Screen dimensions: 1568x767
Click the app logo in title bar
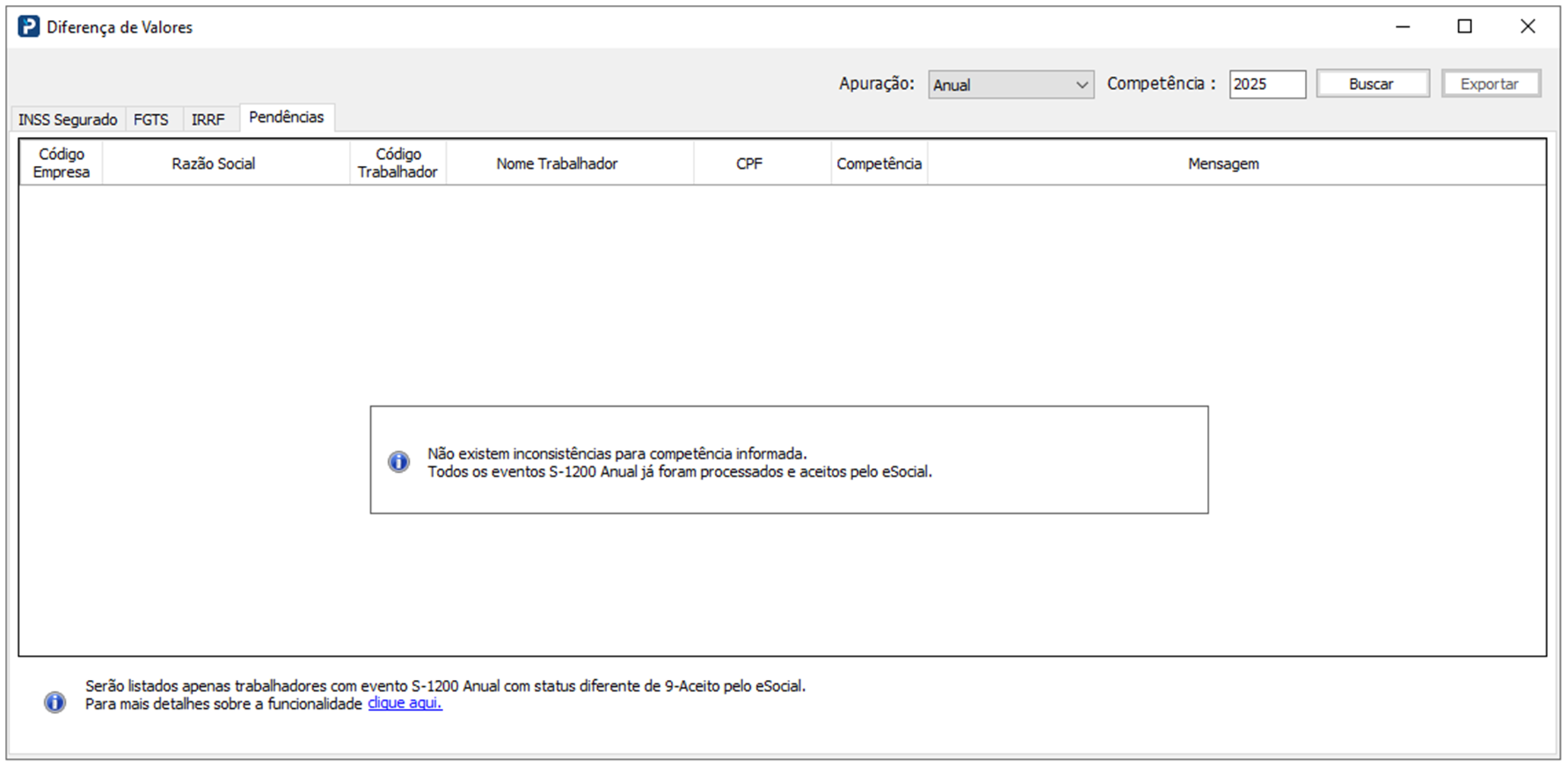point(28,27)
